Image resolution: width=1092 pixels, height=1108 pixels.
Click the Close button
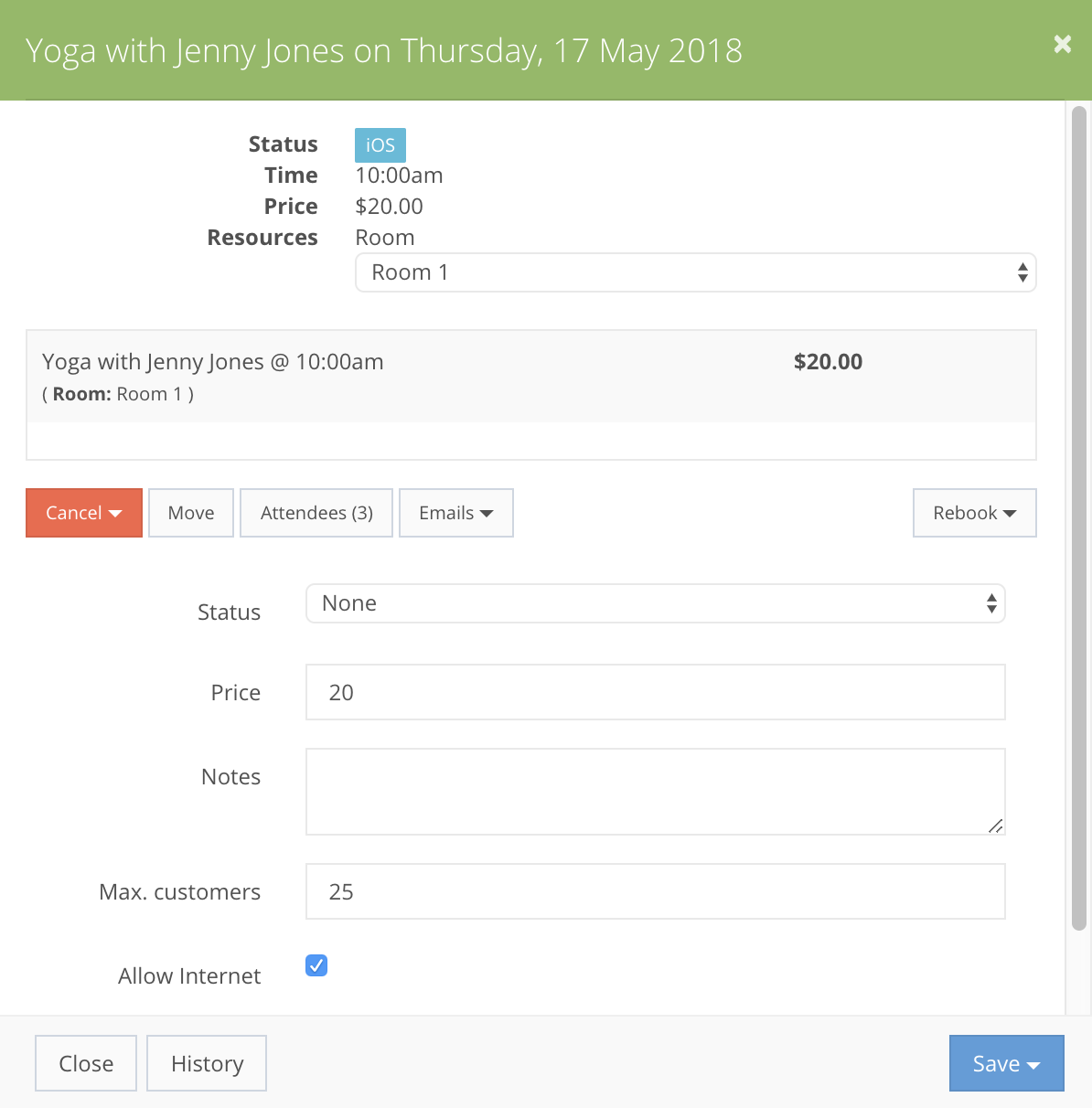85,1063
